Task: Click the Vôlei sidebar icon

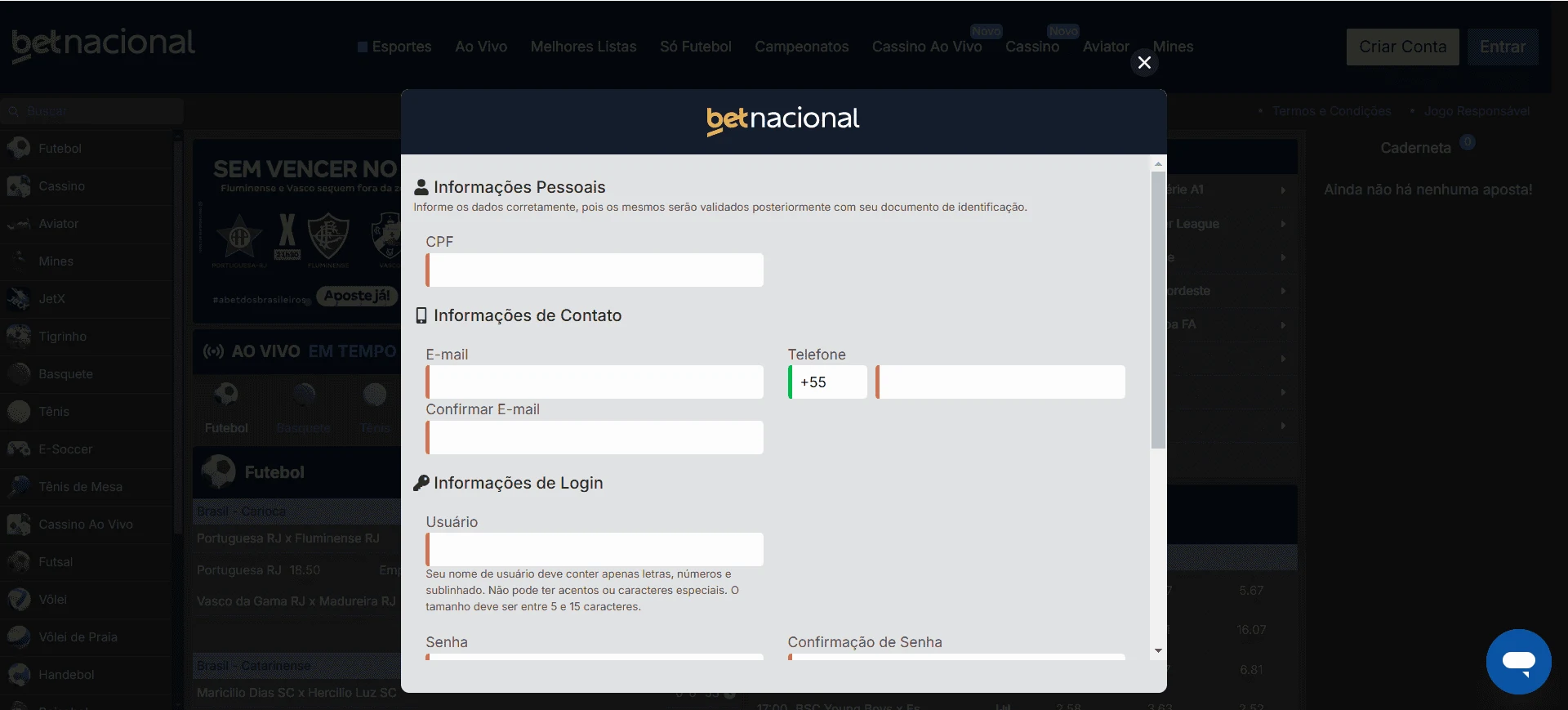Action: (18, 599)
